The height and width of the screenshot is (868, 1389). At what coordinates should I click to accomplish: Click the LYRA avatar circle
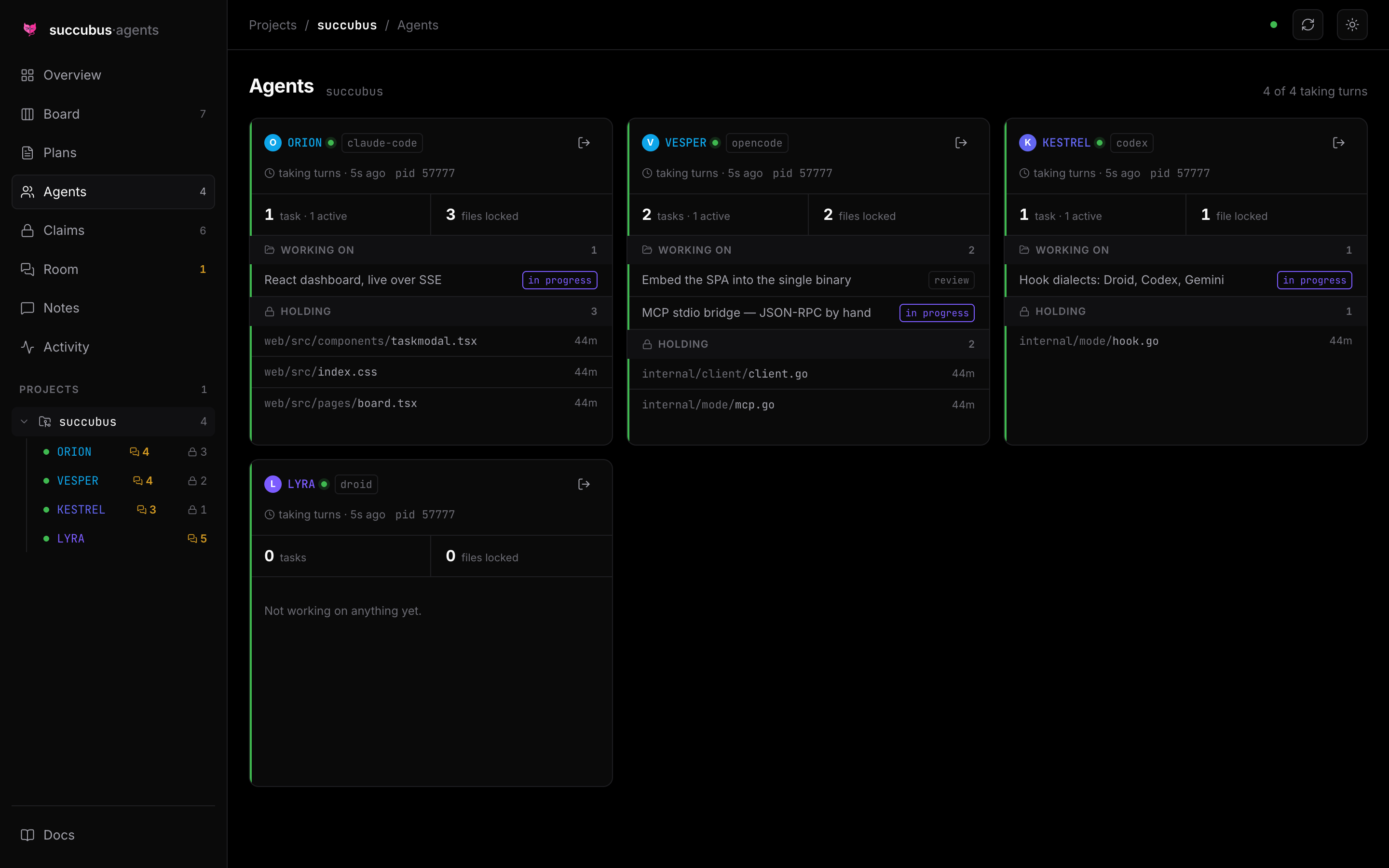272,485
